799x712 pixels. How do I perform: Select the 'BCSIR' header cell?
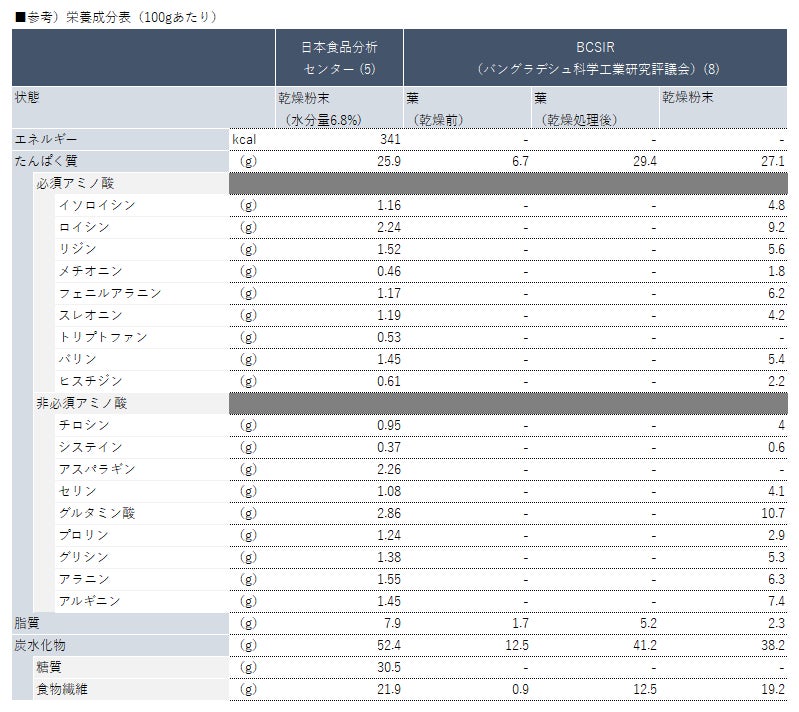coord(595,58)
